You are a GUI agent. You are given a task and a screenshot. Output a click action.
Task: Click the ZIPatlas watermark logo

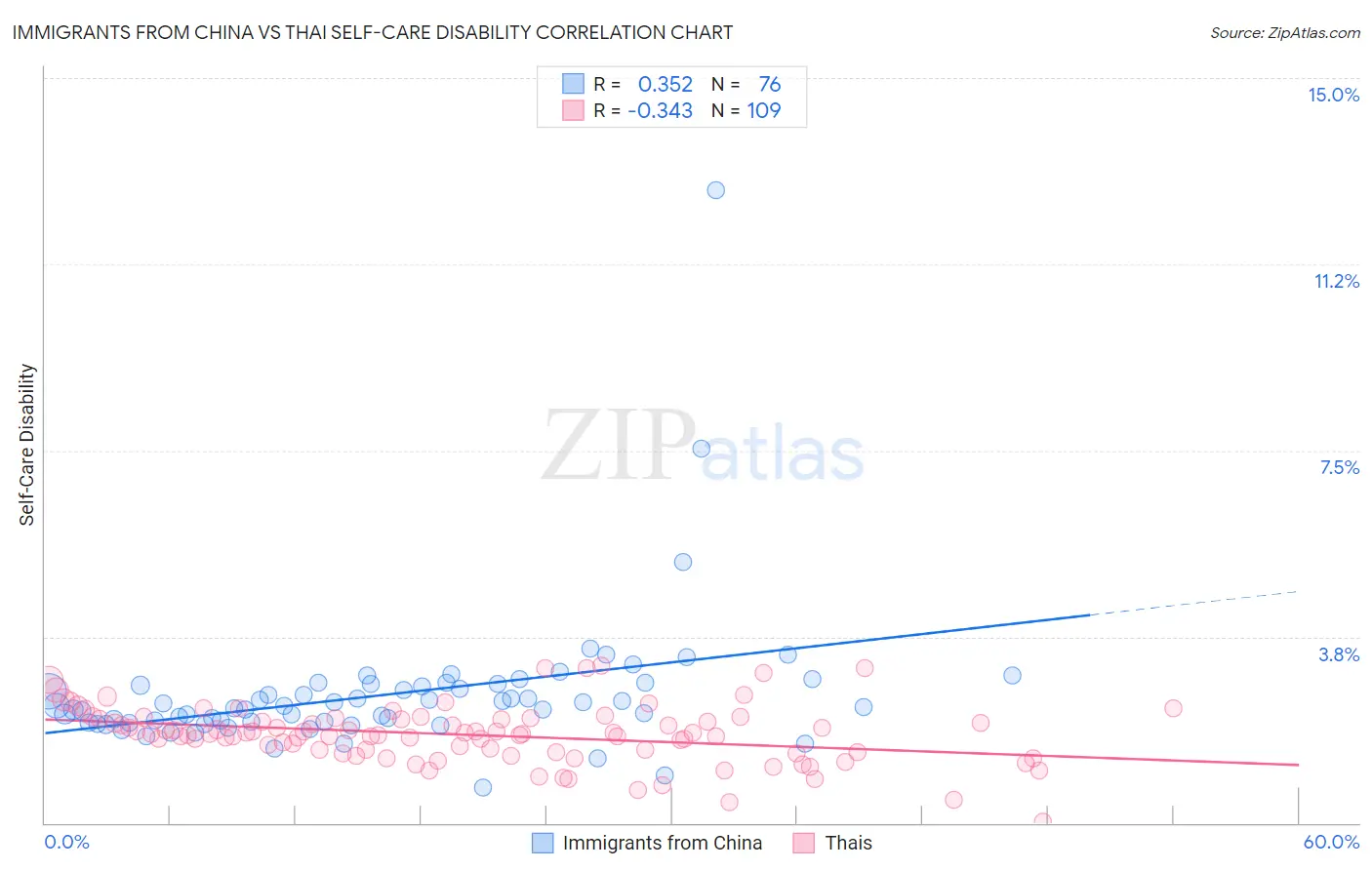(704, 447)
